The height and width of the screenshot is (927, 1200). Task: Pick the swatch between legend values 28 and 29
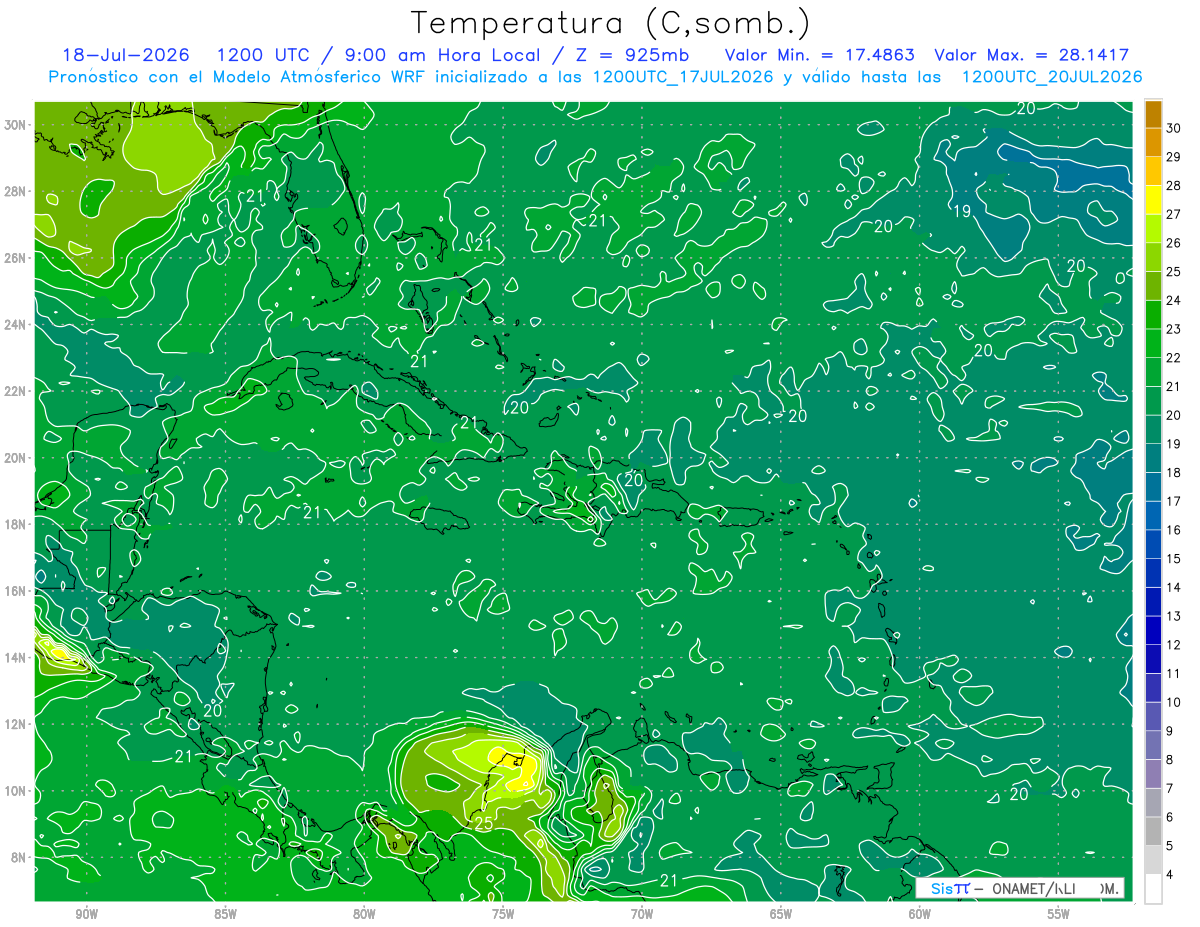(1153, 170)
